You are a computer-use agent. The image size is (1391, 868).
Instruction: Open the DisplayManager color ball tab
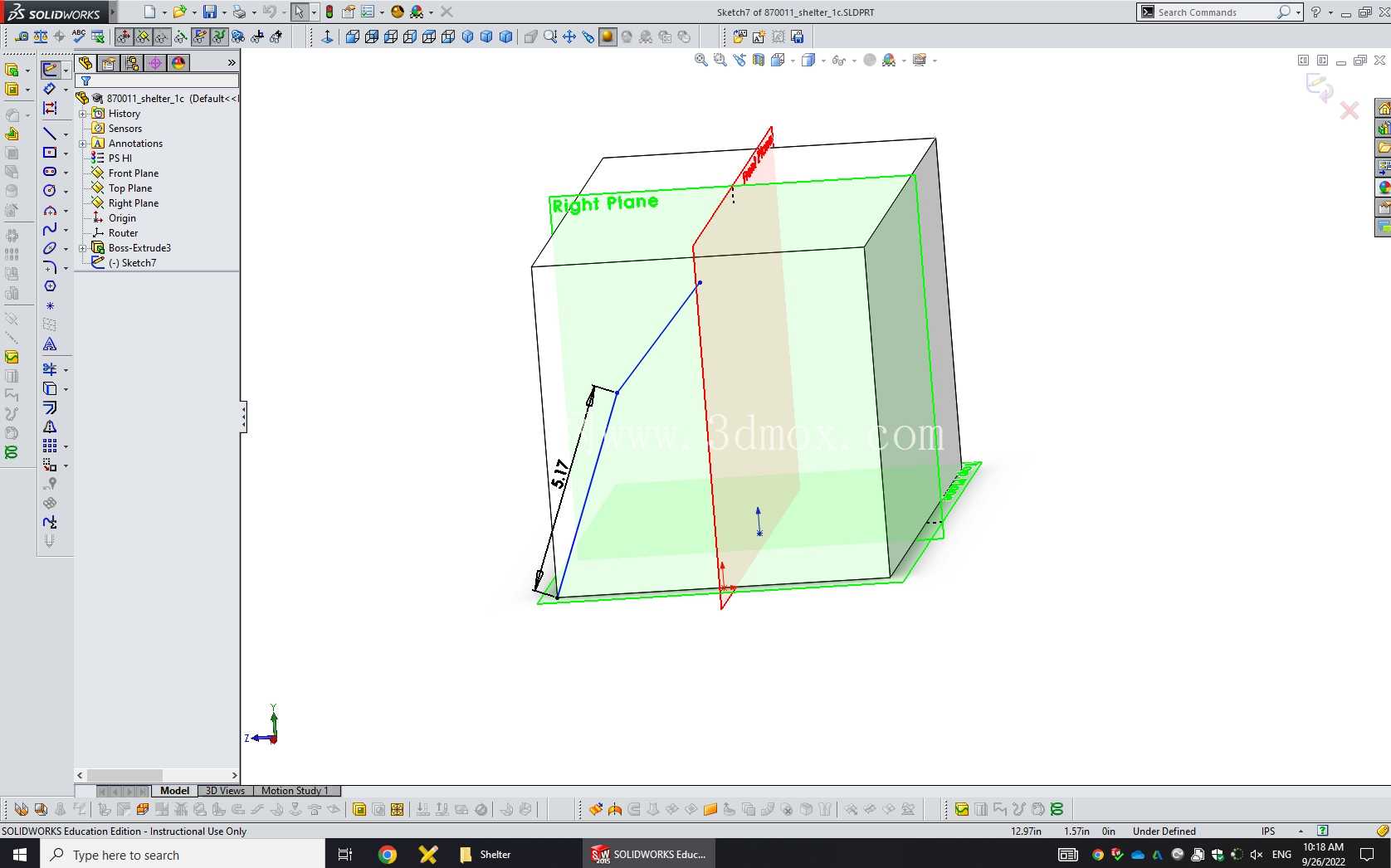(178, 63)
